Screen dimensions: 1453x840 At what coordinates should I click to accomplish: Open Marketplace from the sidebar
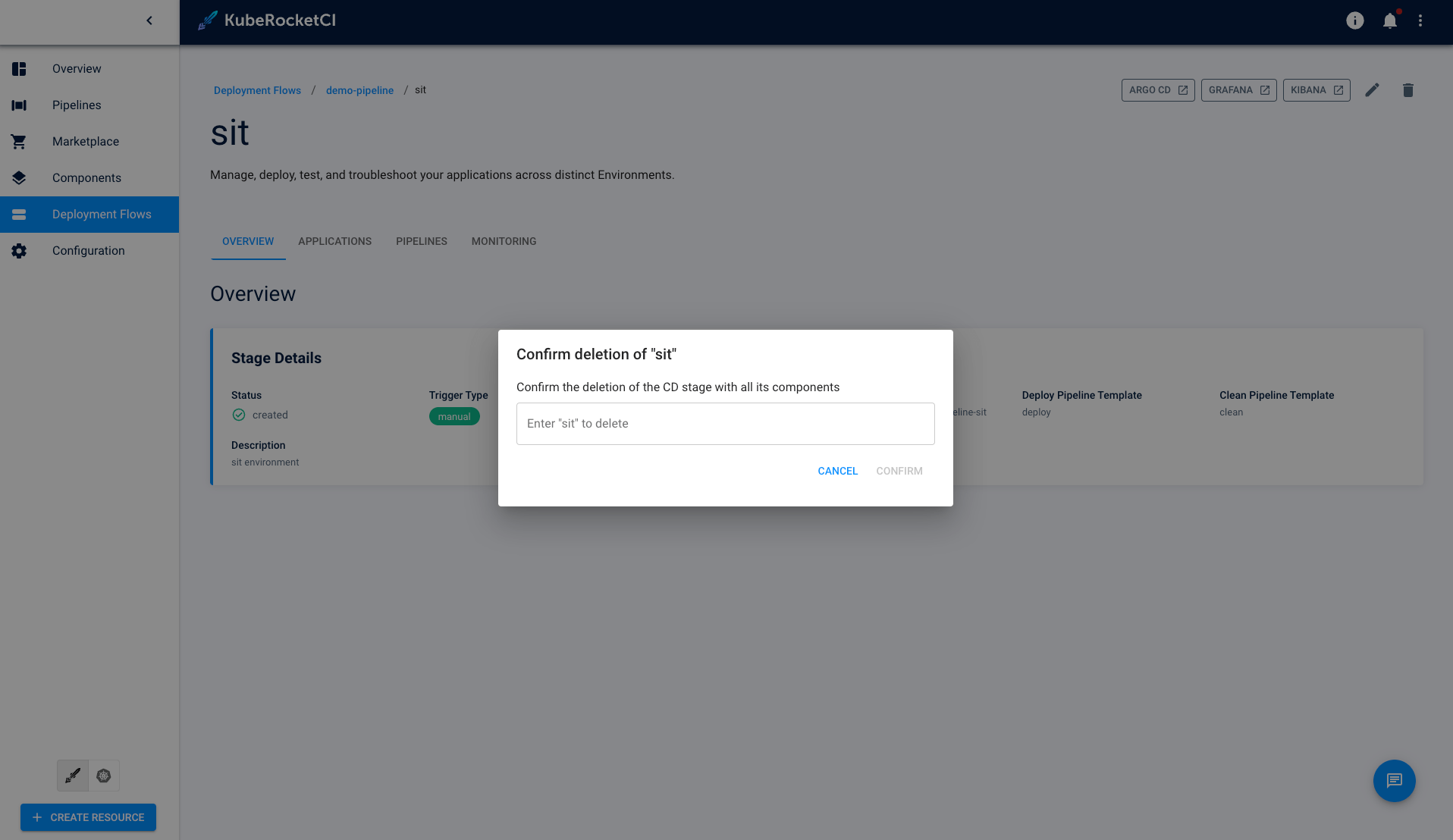tap(86, 142)
